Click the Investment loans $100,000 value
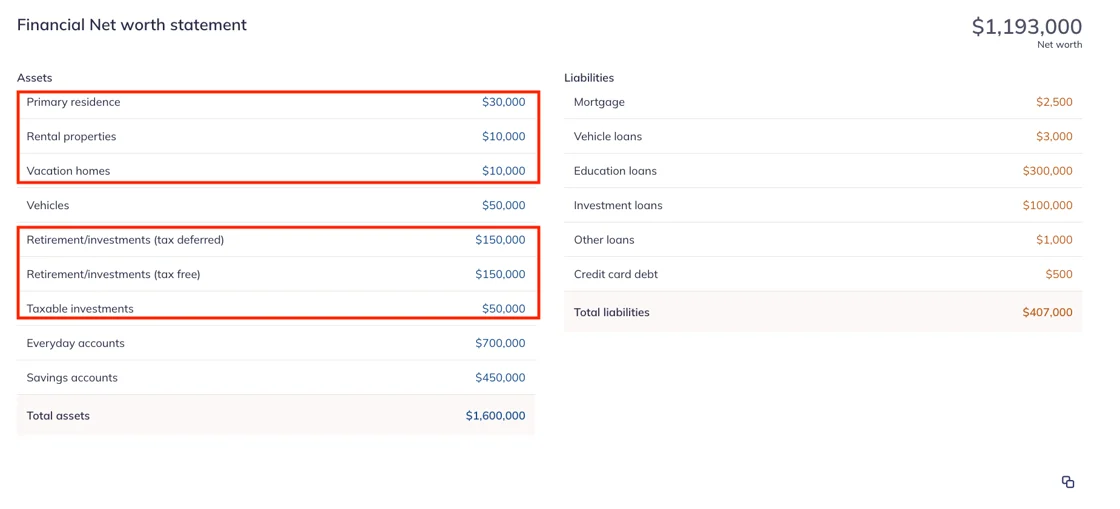The width and height of the screenshot is (1120, 509). point(1048,206)
